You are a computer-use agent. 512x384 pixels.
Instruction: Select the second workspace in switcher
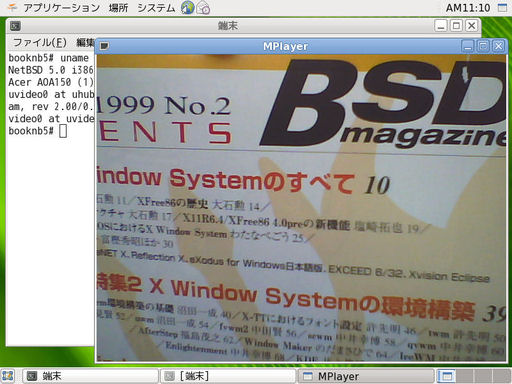point(464,376)
